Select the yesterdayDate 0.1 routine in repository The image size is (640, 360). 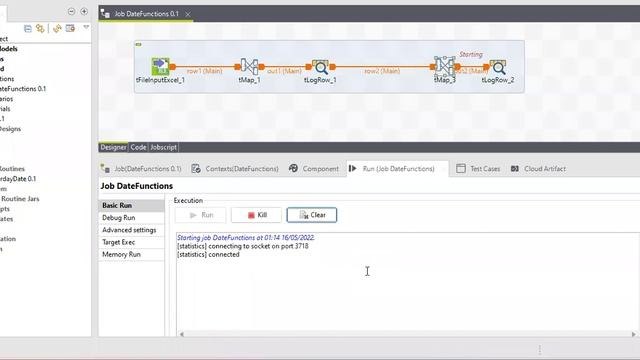18,179
